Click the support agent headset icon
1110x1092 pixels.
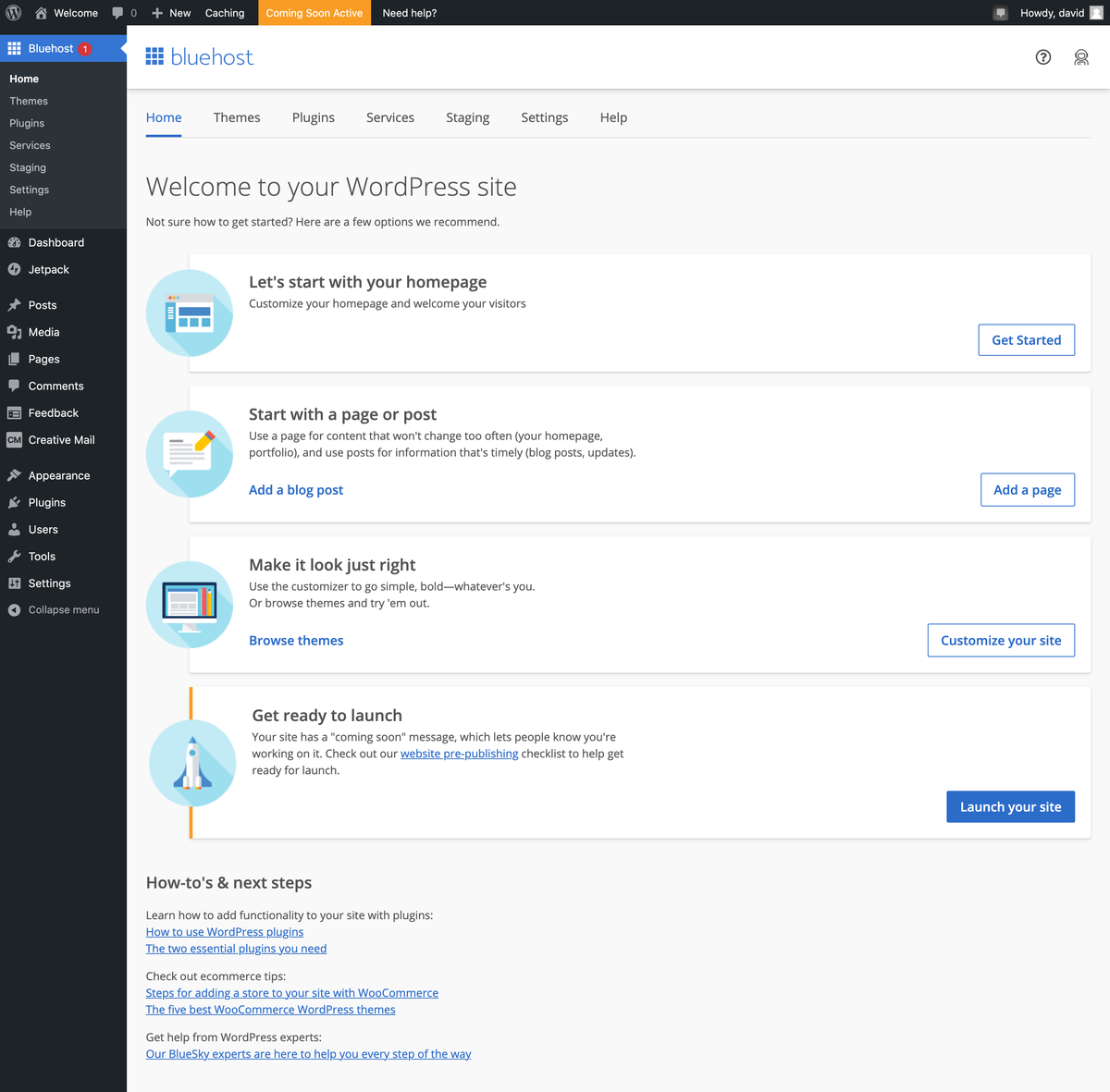(x=1081, y=57)
